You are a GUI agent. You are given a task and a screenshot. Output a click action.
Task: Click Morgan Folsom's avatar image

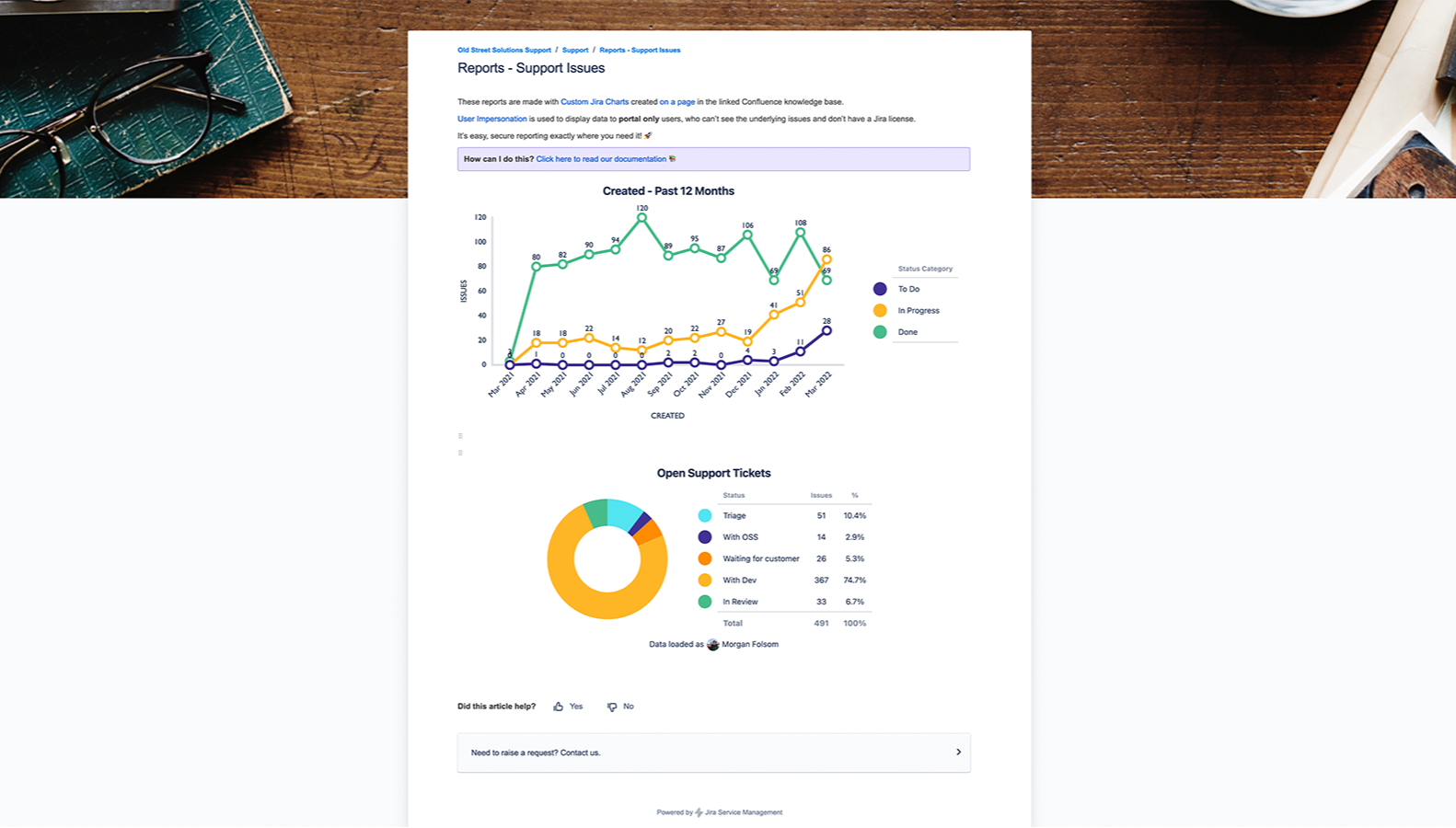coord(712,644)
